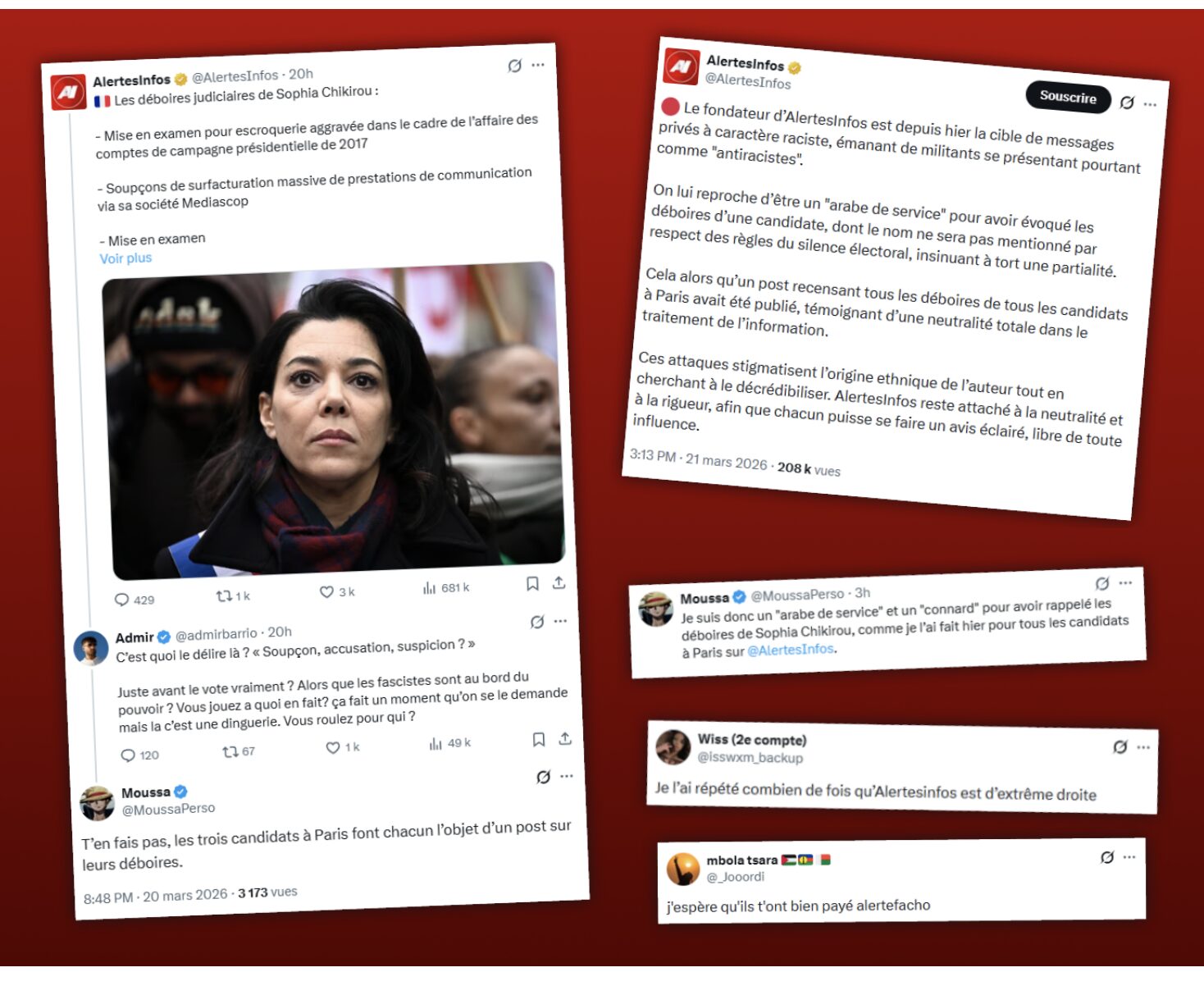Open the Sophia Chikirou photo
Image resolution: width=1204 pixels, height=1004 pixels.
(x=333, y=420)
